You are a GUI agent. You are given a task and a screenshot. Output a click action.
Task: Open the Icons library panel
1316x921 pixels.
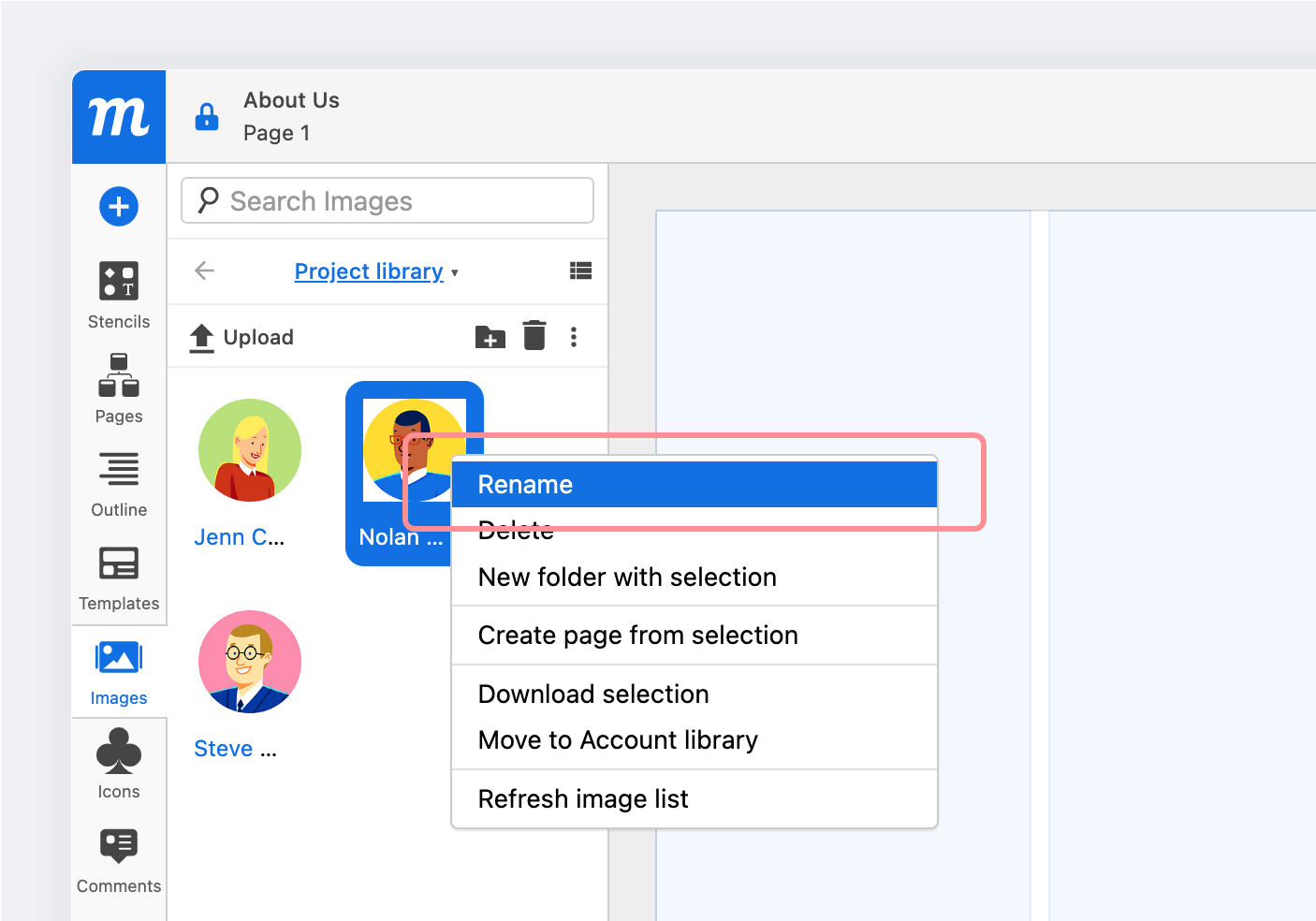[x=119, y=764]
